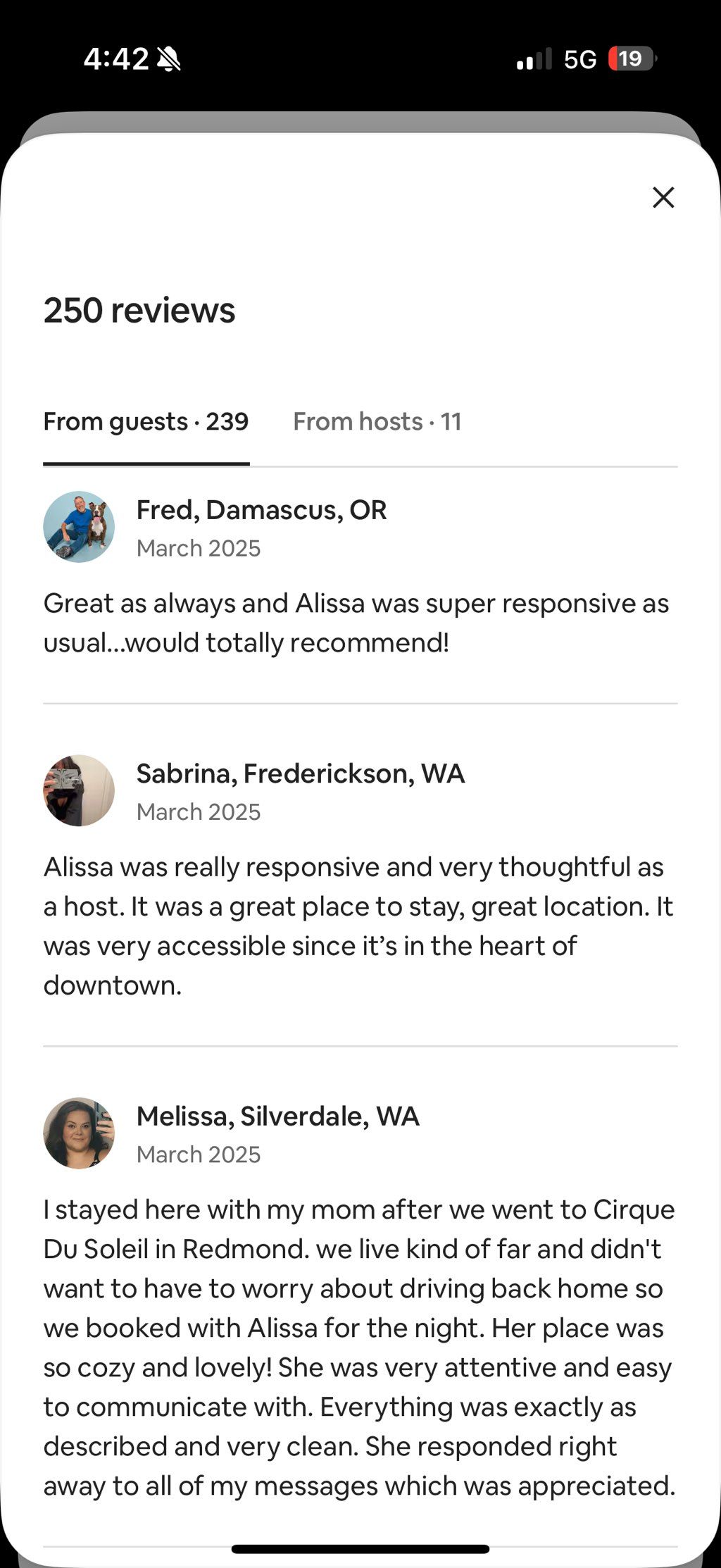Tap the 250 reviews heading
The width and height of the screenshot is (721, 1568).
139,310
